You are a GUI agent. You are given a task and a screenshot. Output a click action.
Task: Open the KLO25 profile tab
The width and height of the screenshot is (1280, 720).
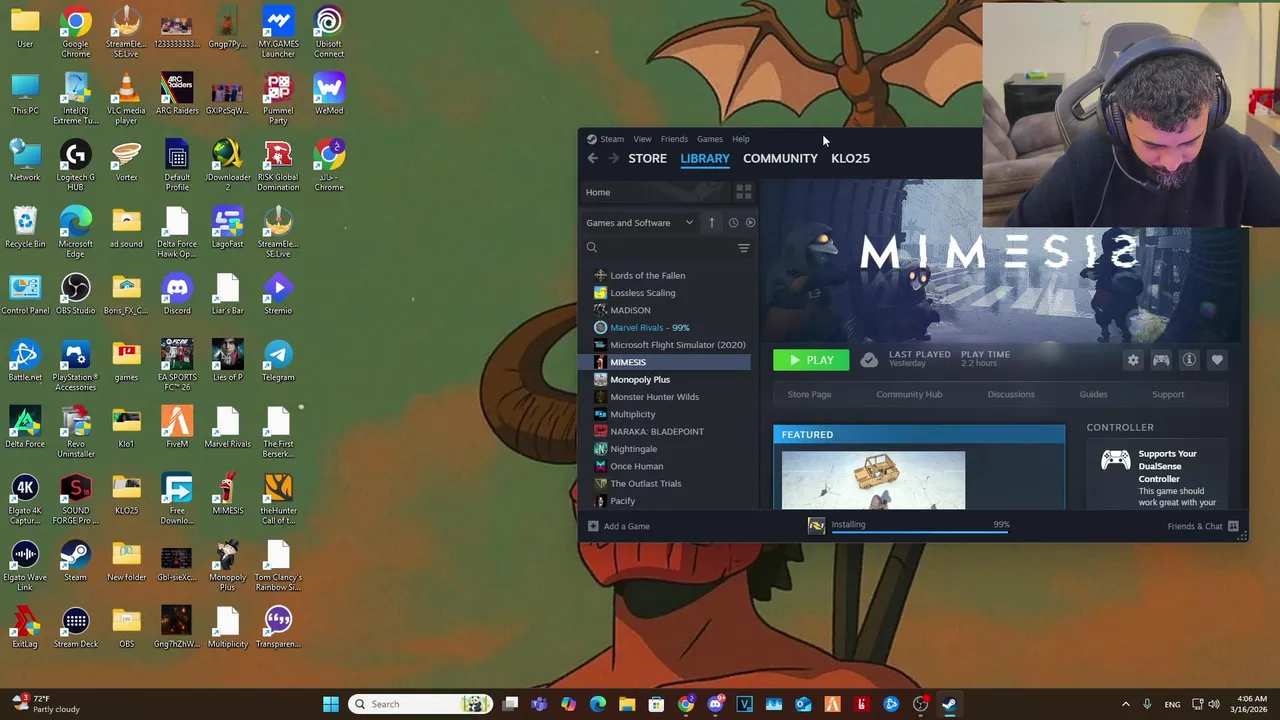coord(850,158)
